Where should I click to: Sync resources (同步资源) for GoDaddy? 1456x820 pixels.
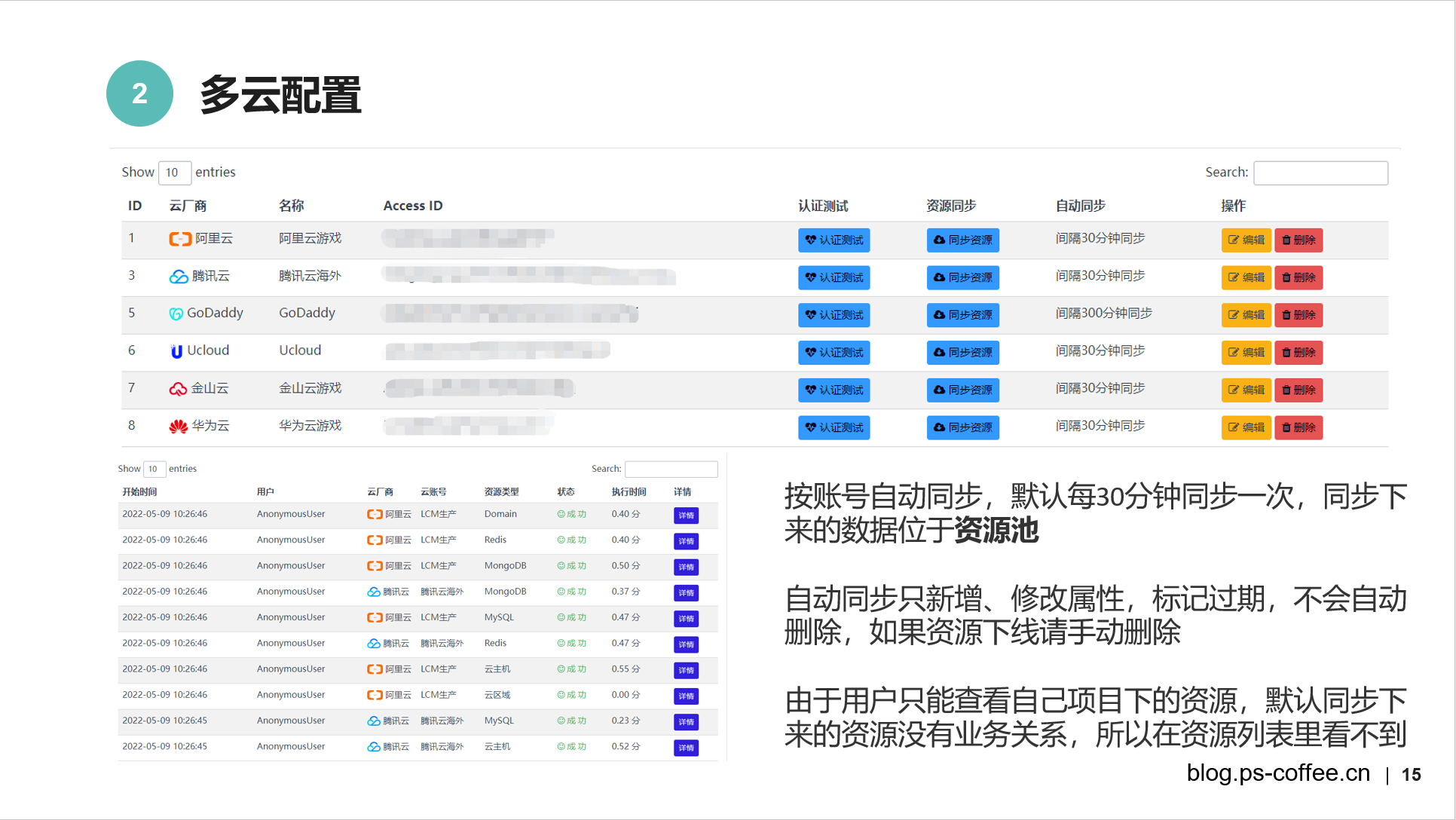coord(962,315)
